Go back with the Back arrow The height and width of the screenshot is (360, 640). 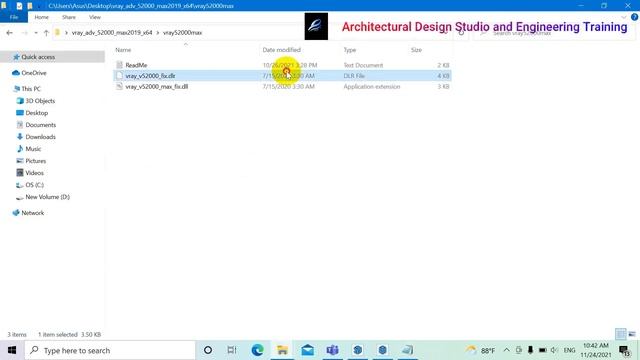[9, 33]
